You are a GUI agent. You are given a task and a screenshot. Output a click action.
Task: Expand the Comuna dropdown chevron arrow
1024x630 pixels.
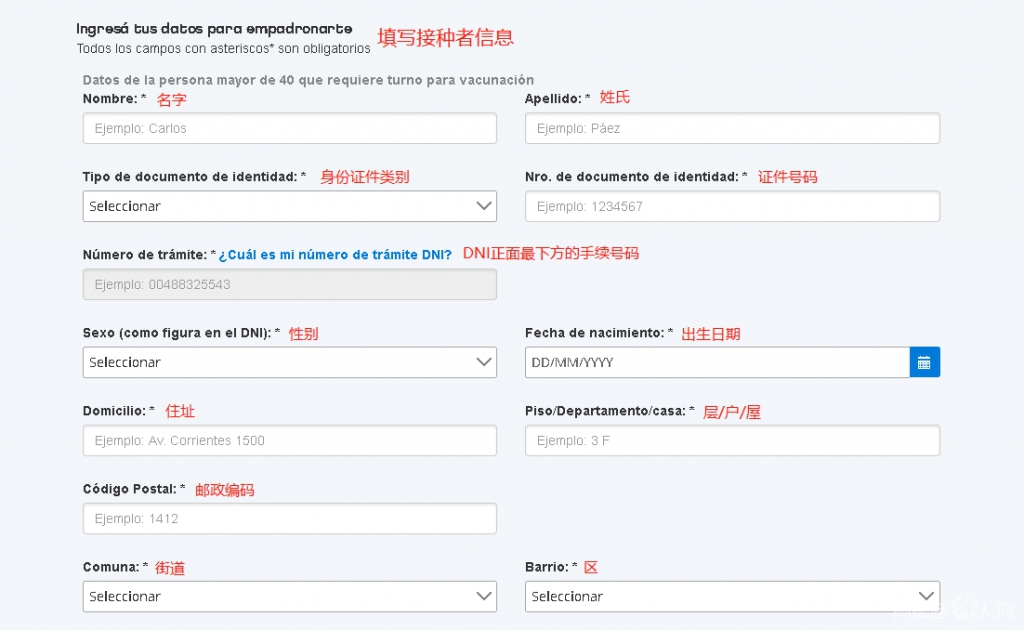pos(484,596)
